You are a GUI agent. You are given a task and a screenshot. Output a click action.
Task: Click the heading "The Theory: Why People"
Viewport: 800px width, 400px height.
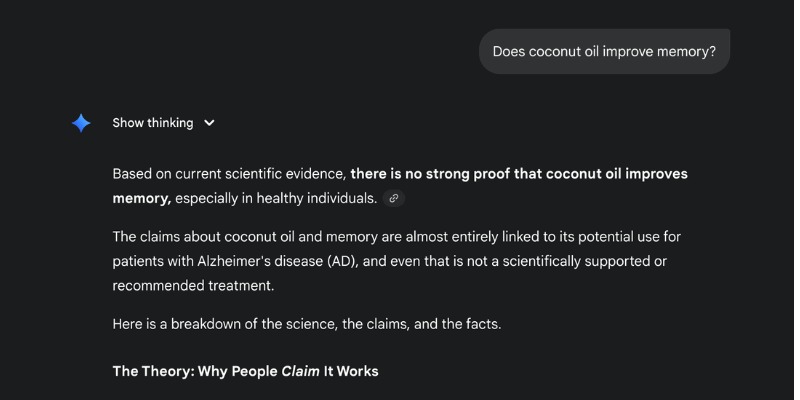(x=194, y=371)
